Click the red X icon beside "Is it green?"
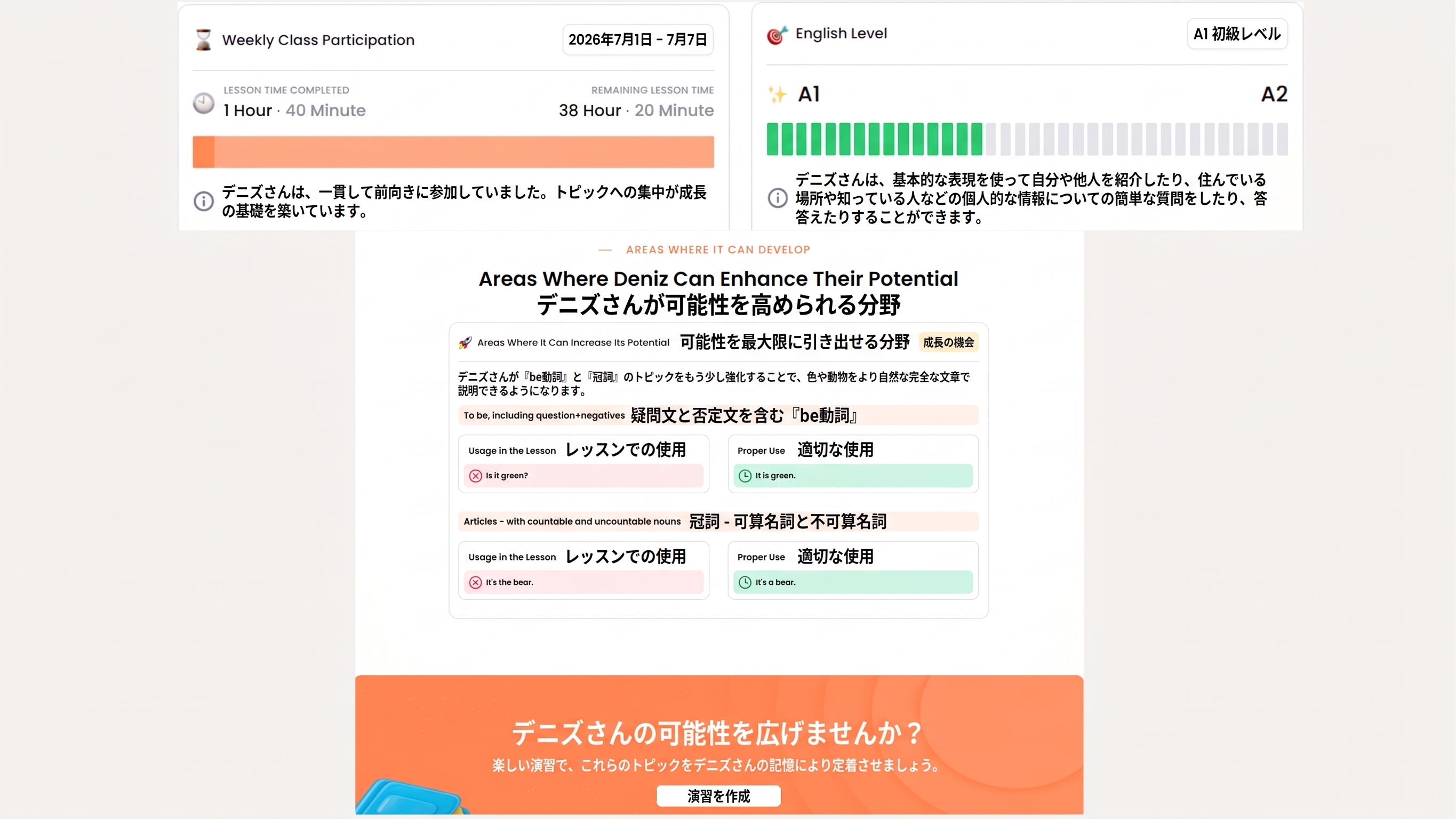Screen dimensions: 1456x819 point(476,476)
